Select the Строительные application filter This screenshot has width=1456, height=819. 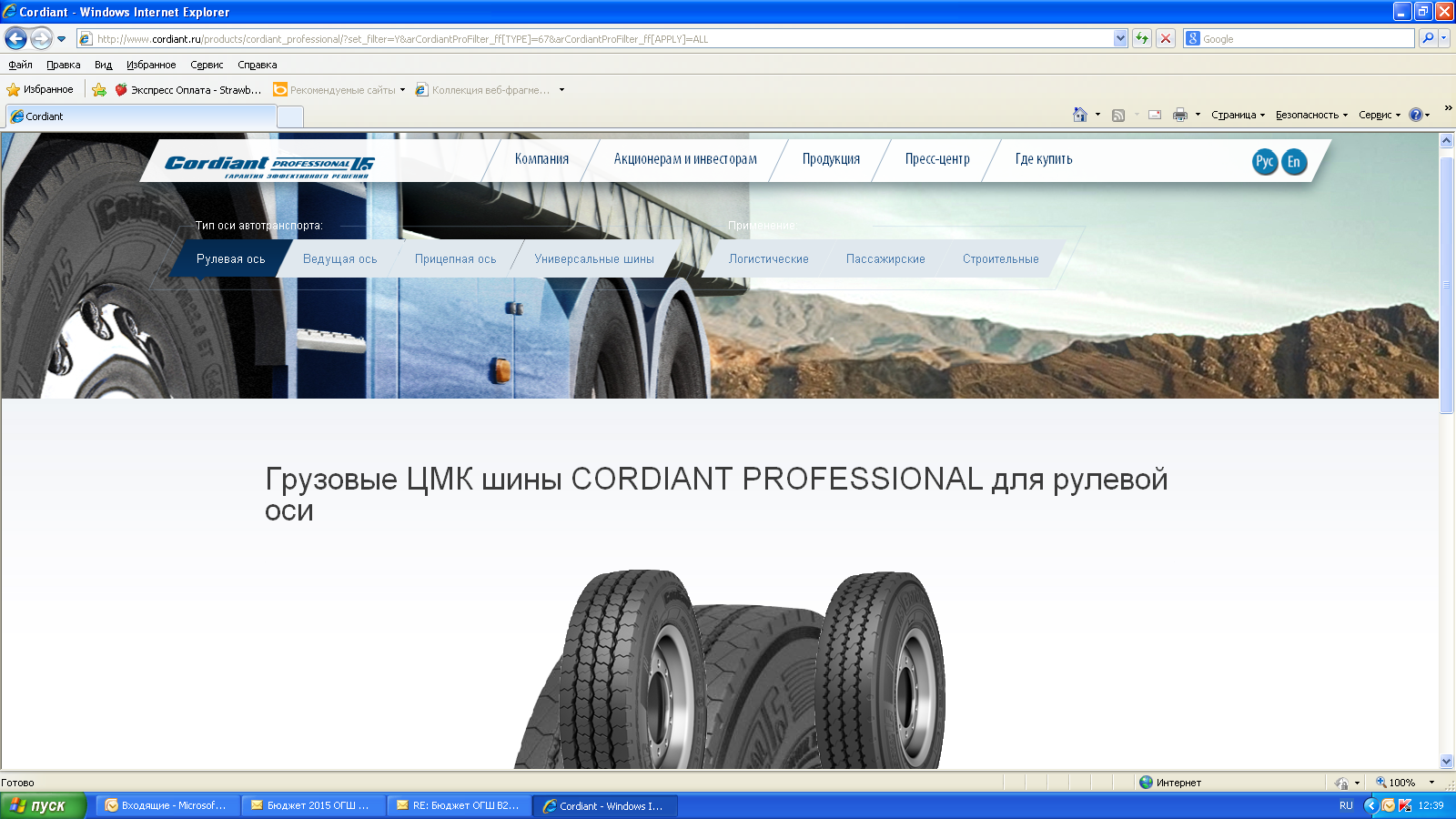[1001, 258]
